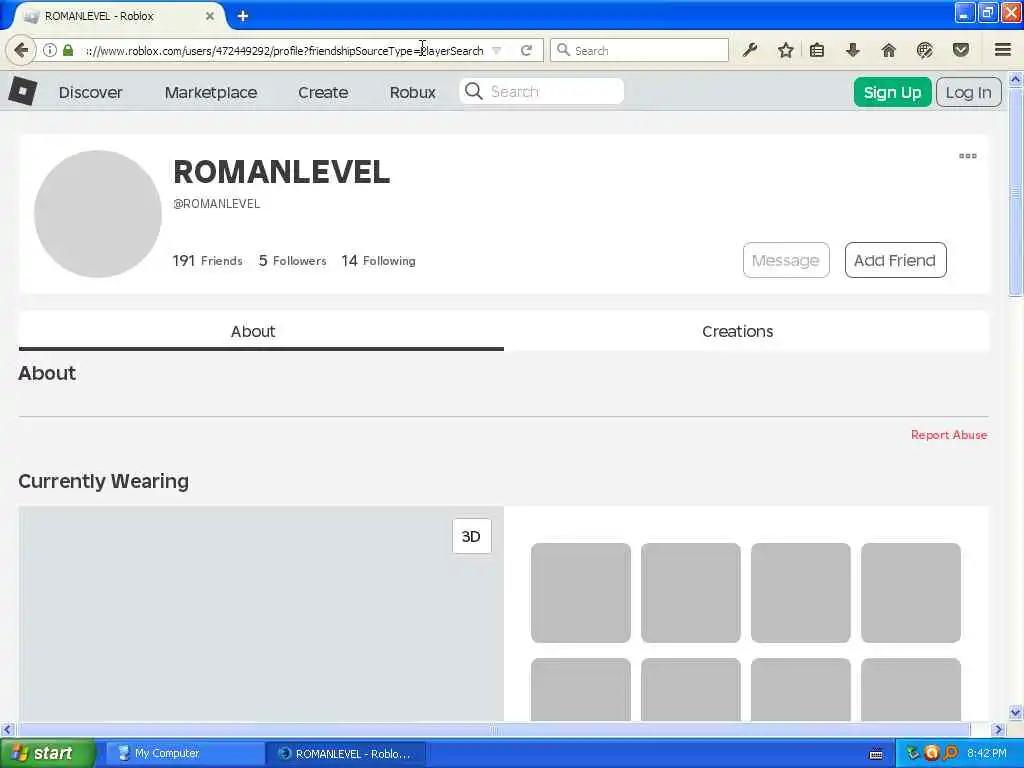
Task: Click the @ROMANLEVEL username text
Action: tap(217, 204)
